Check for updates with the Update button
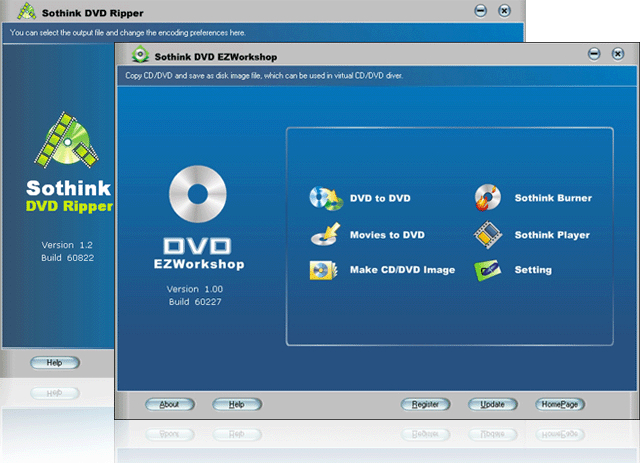This screenshot has width=640, height=463. 492,404
